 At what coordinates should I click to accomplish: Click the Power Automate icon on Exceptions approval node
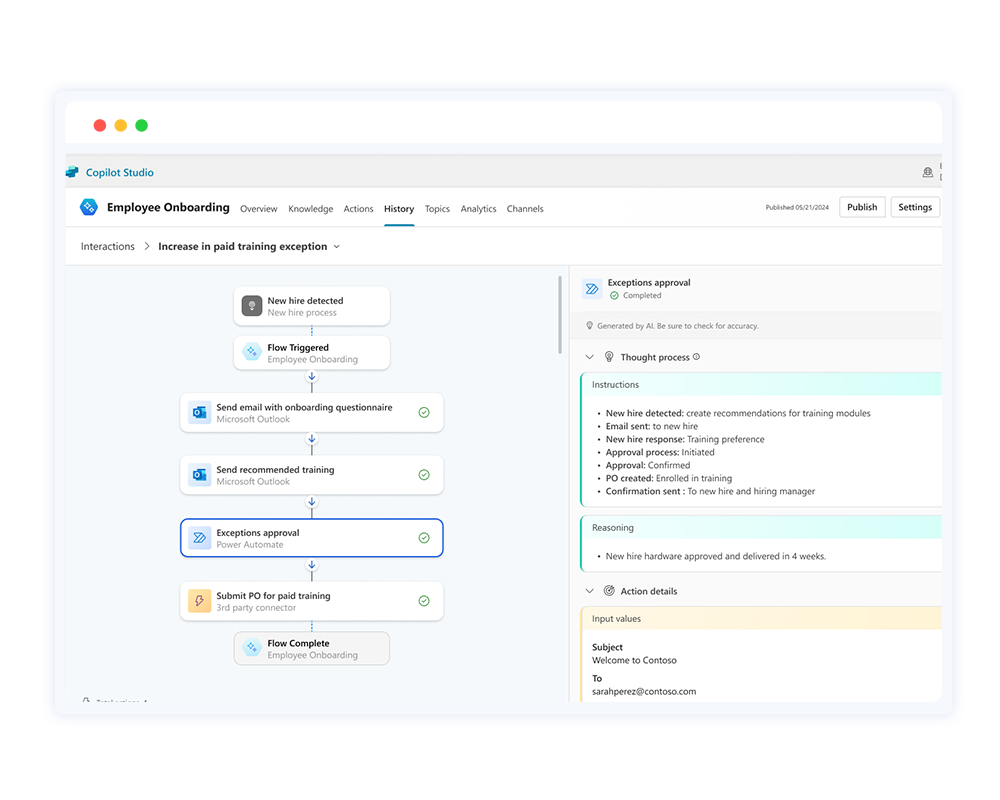[x=199, y=538]
